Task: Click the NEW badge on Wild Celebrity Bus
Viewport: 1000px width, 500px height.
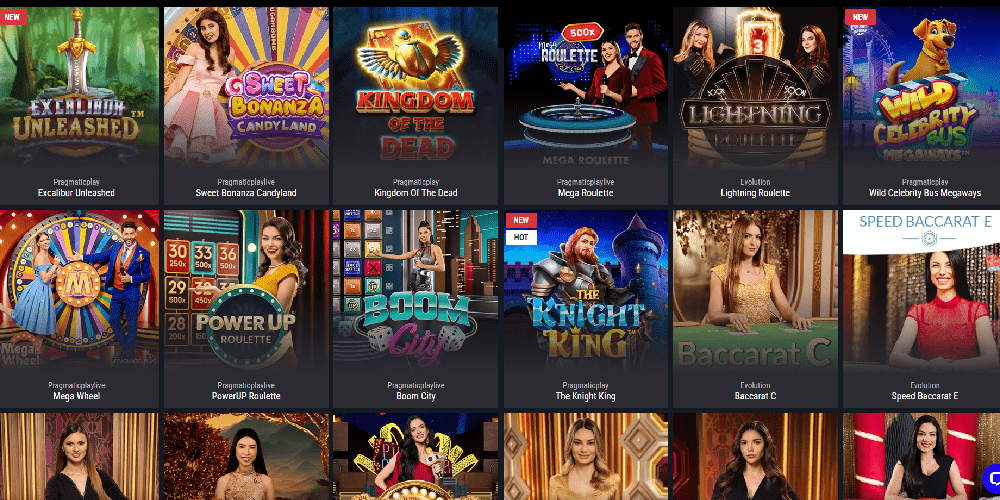Action: (x=860, y=17)
